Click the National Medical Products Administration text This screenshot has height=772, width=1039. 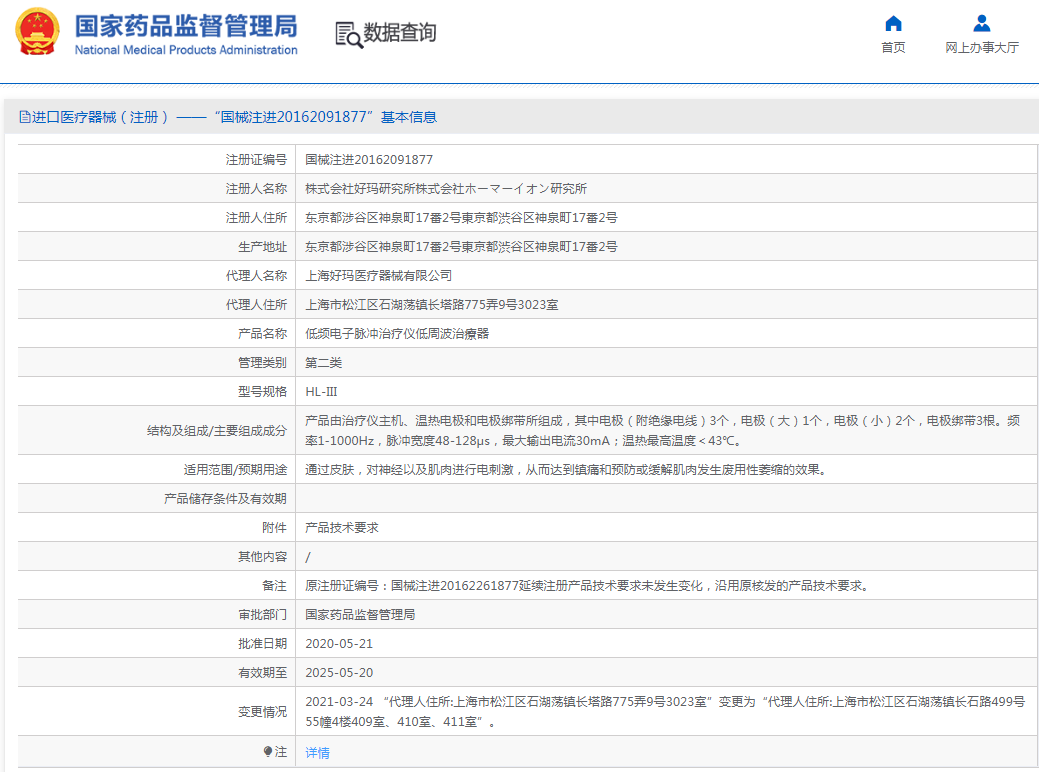pos(186,50)
